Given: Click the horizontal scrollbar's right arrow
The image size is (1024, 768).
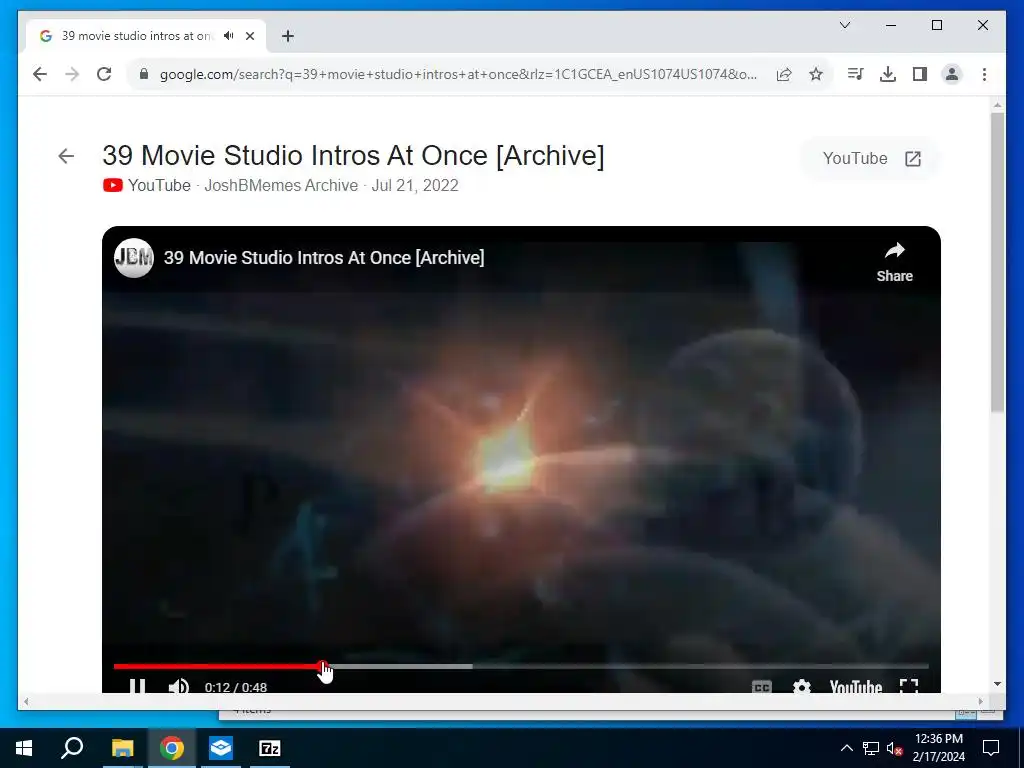Looking at the screenshot, I should point(980,701).
